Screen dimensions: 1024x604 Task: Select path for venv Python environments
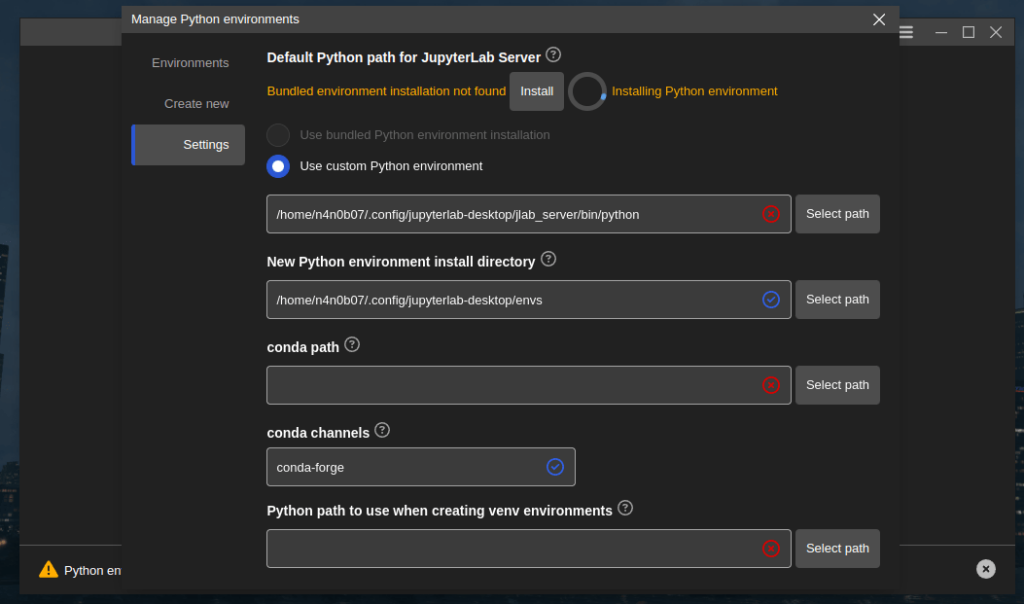837,548
